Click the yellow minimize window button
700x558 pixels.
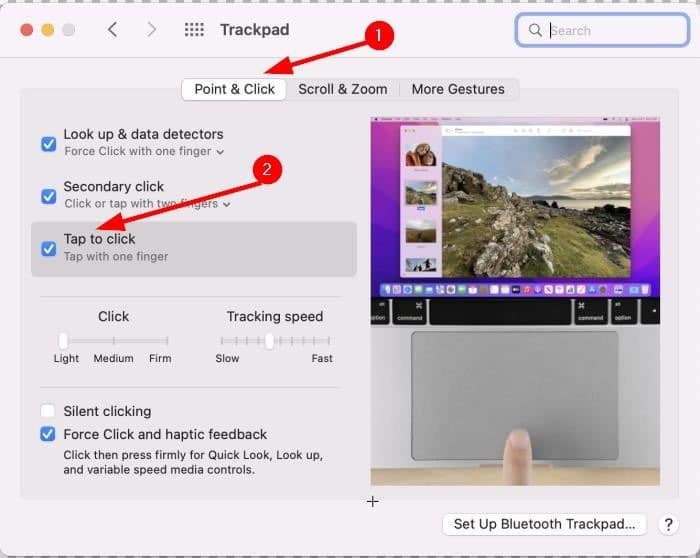tap(47, 30)
